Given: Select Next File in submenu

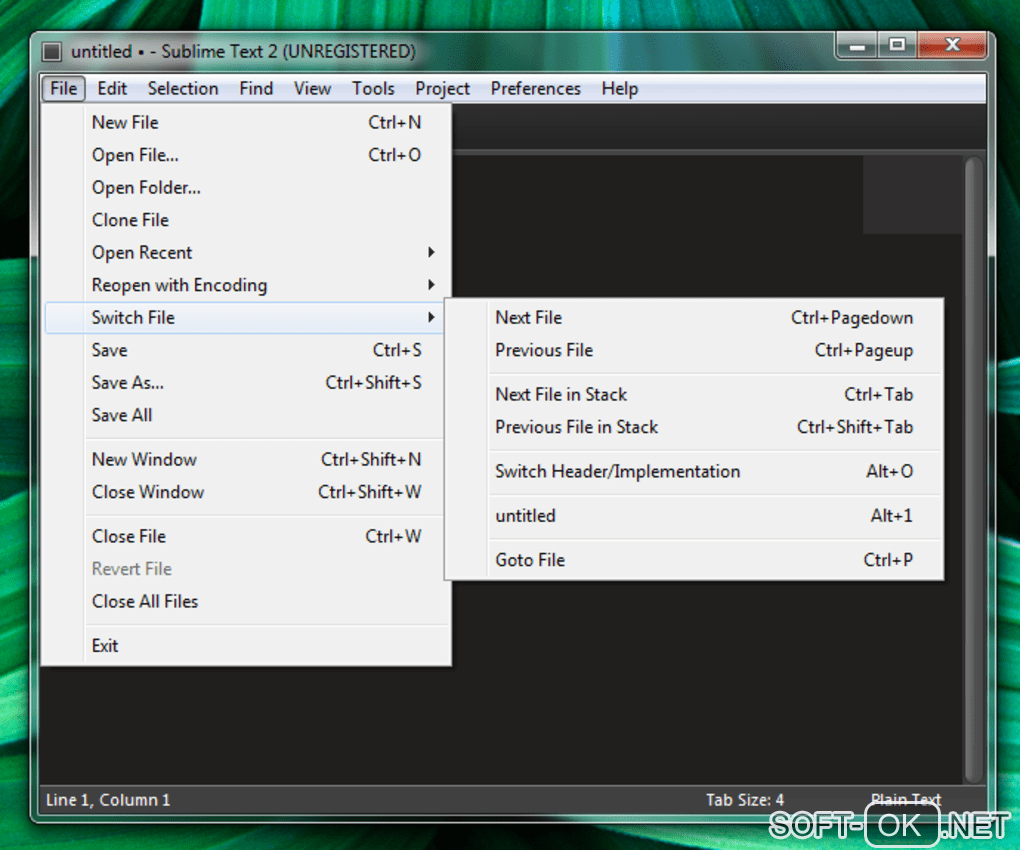Looking at the screenshot, I should click(694, 317).
